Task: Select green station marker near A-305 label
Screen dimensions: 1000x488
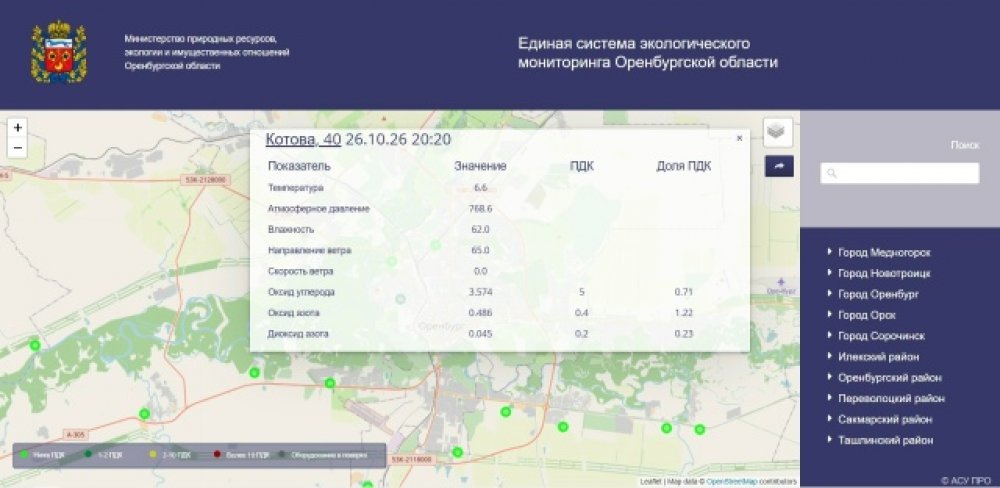Action: (x=144, y=414)
